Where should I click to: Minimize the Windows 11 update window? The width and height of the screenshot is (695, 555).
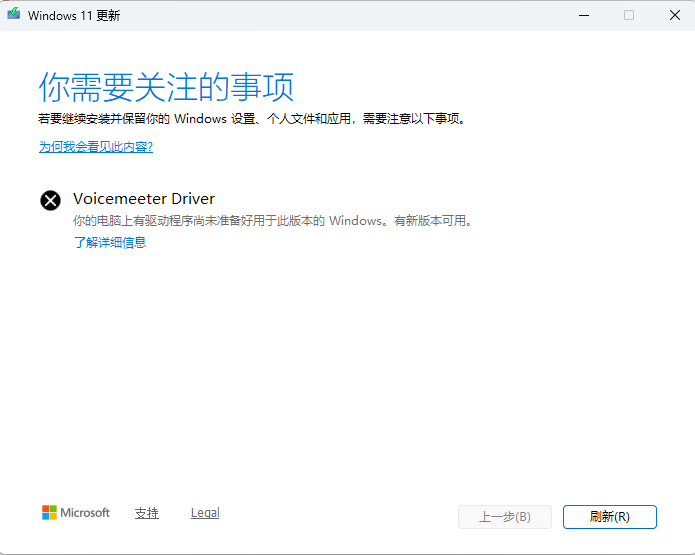584,16
